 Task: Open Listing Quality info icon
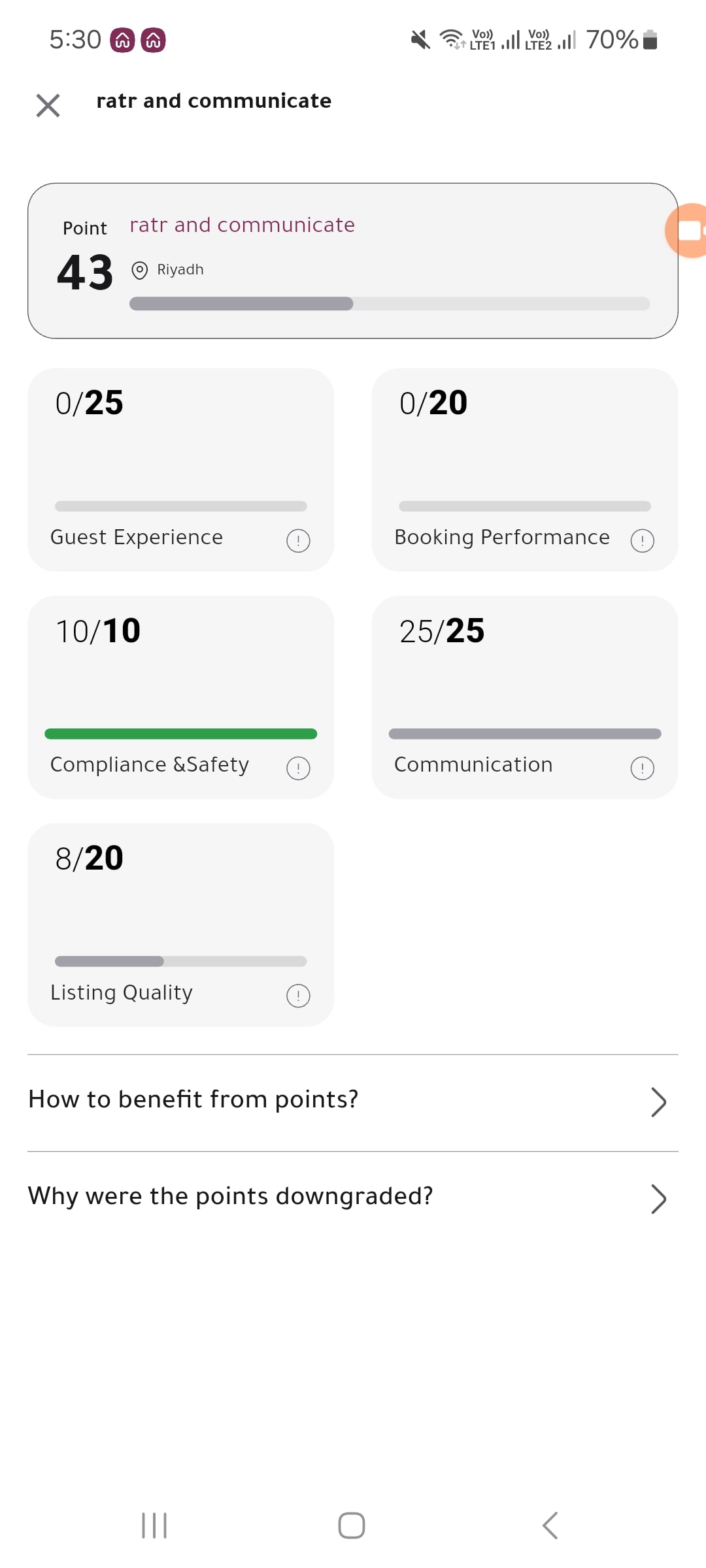coord(298,996)
